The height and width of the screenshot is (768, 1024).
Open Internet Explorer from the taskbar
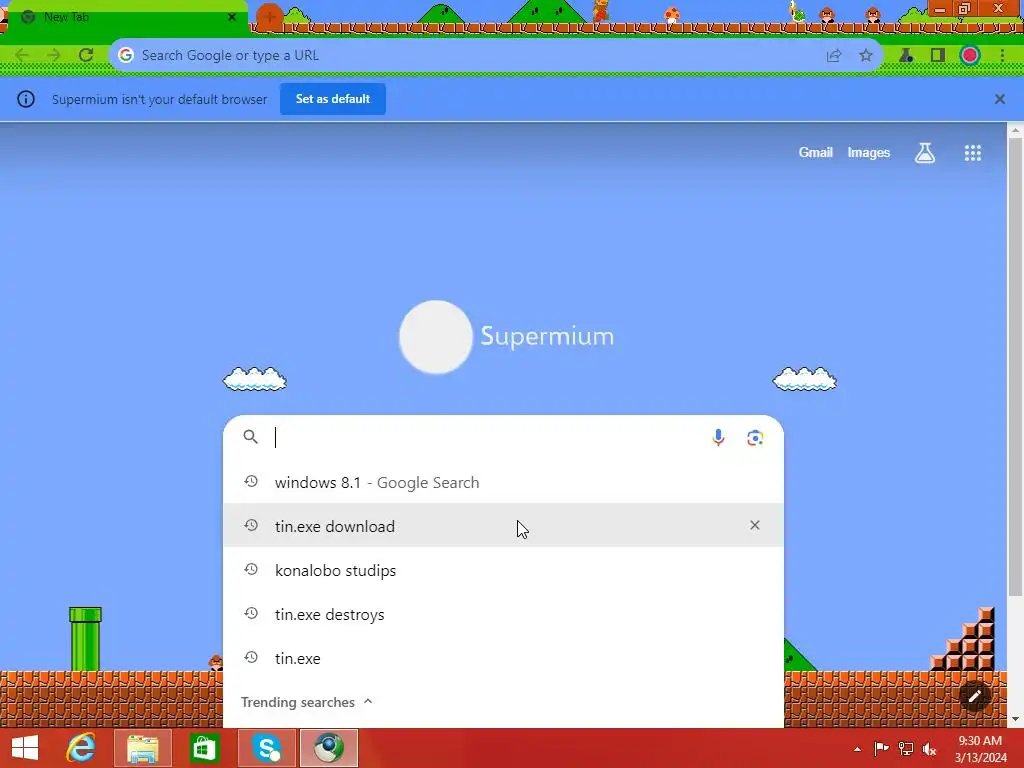pyautogui.click(x=82, y=748)
